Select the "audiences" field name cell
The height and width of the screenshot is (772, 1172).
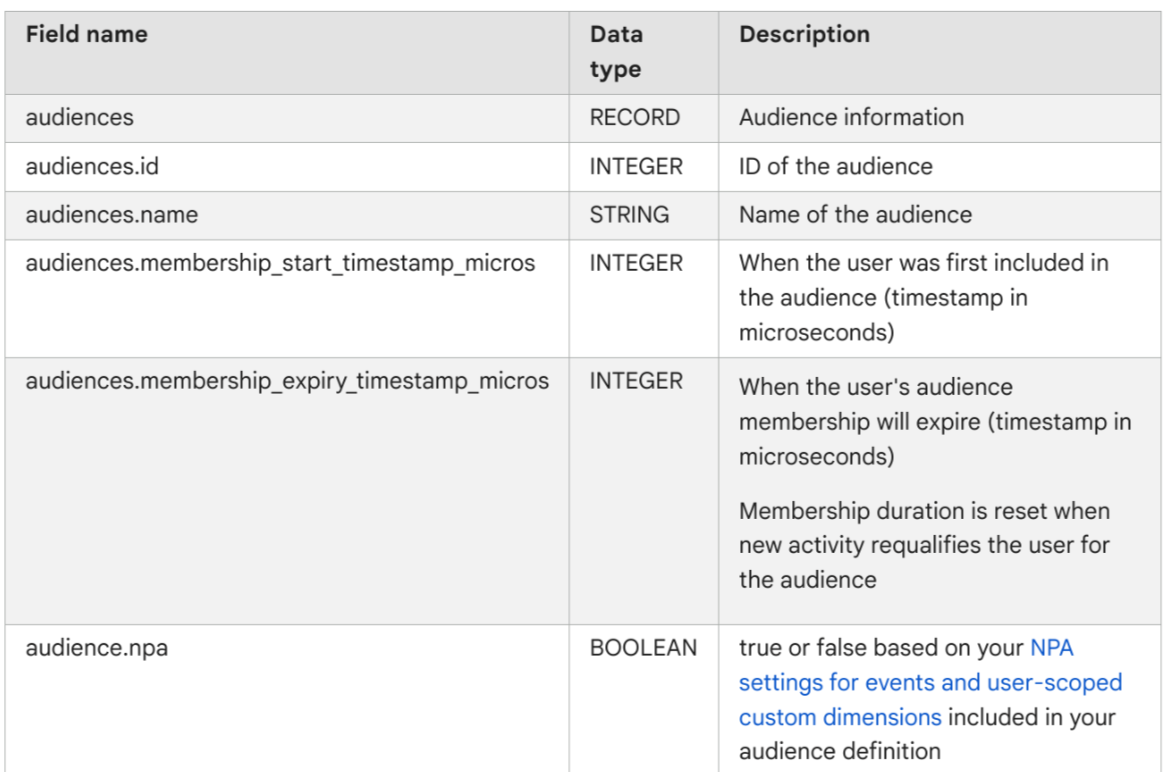tap(79, 117)
